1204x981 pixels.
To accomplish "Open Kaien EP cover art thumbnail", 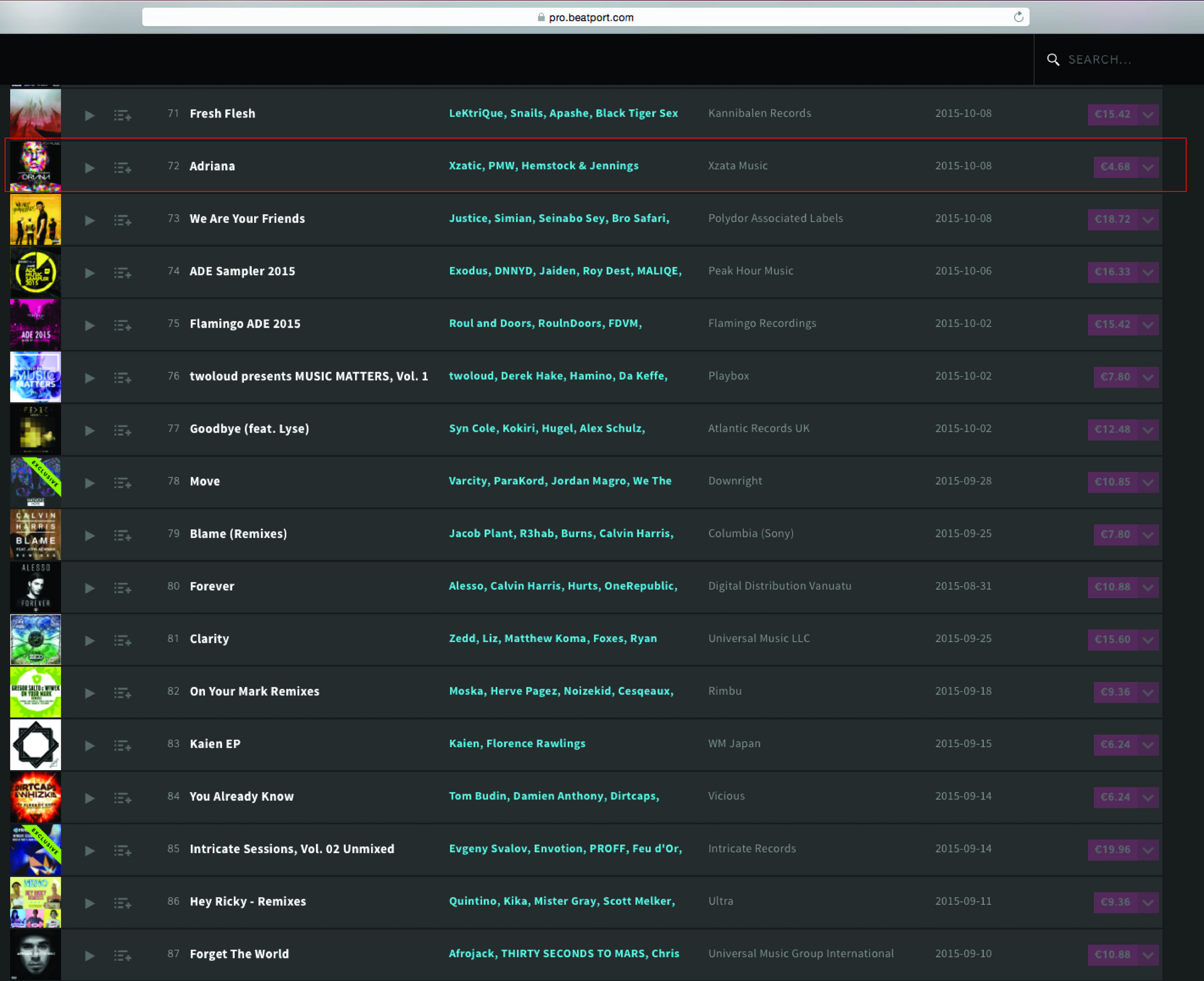I will [x=36, y=745].
